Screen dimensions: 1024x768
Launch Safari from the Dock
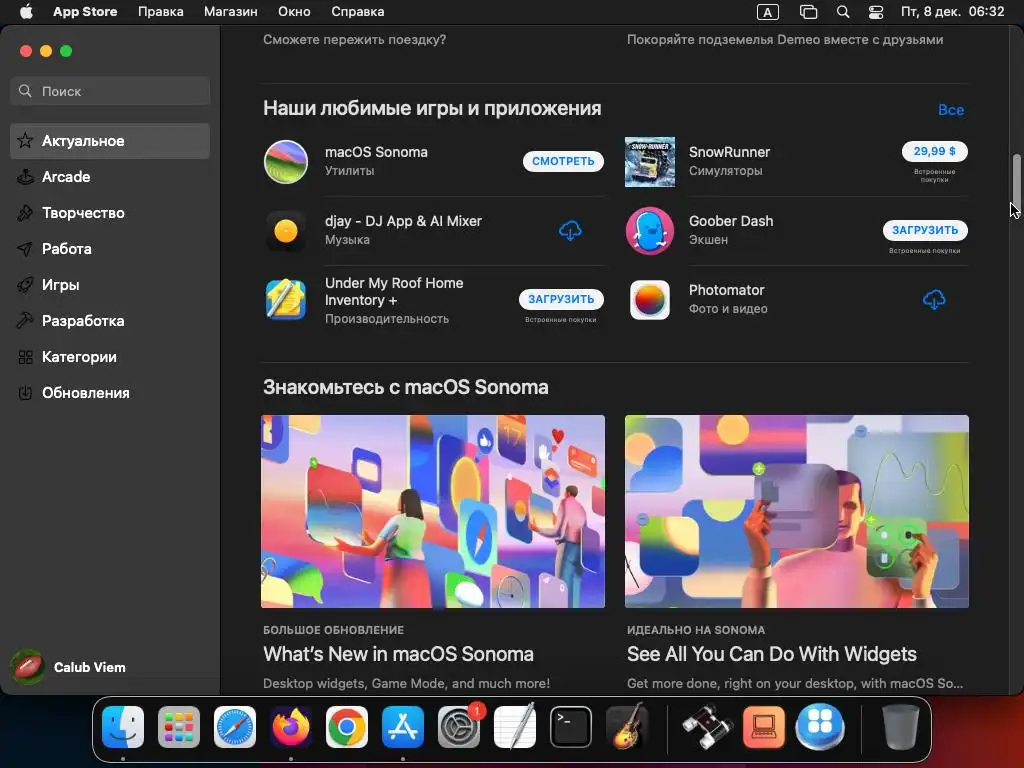pyautogui.click(x=234, y=727)
